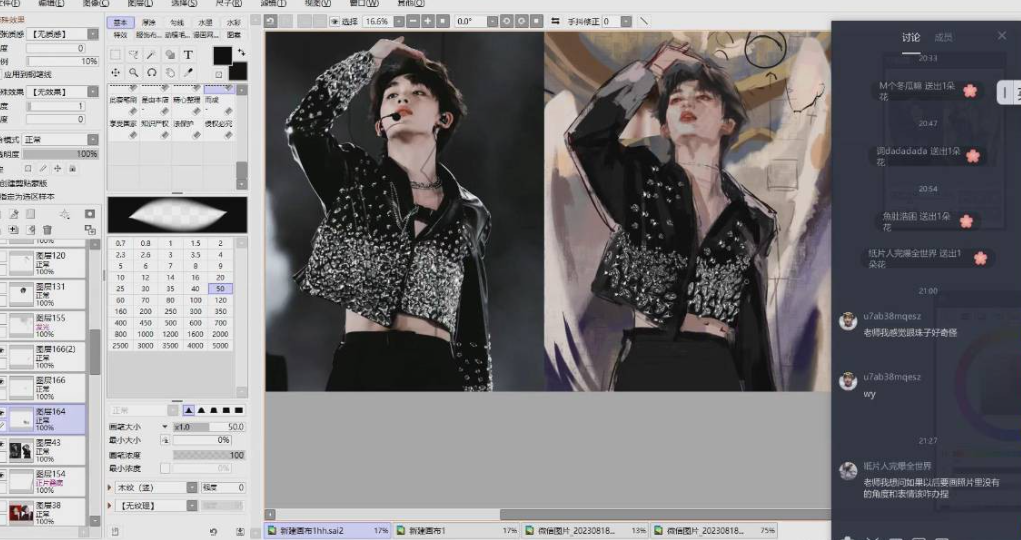
Task: Open the 窗口(W) menu
Action: click(x=363, y=3)
